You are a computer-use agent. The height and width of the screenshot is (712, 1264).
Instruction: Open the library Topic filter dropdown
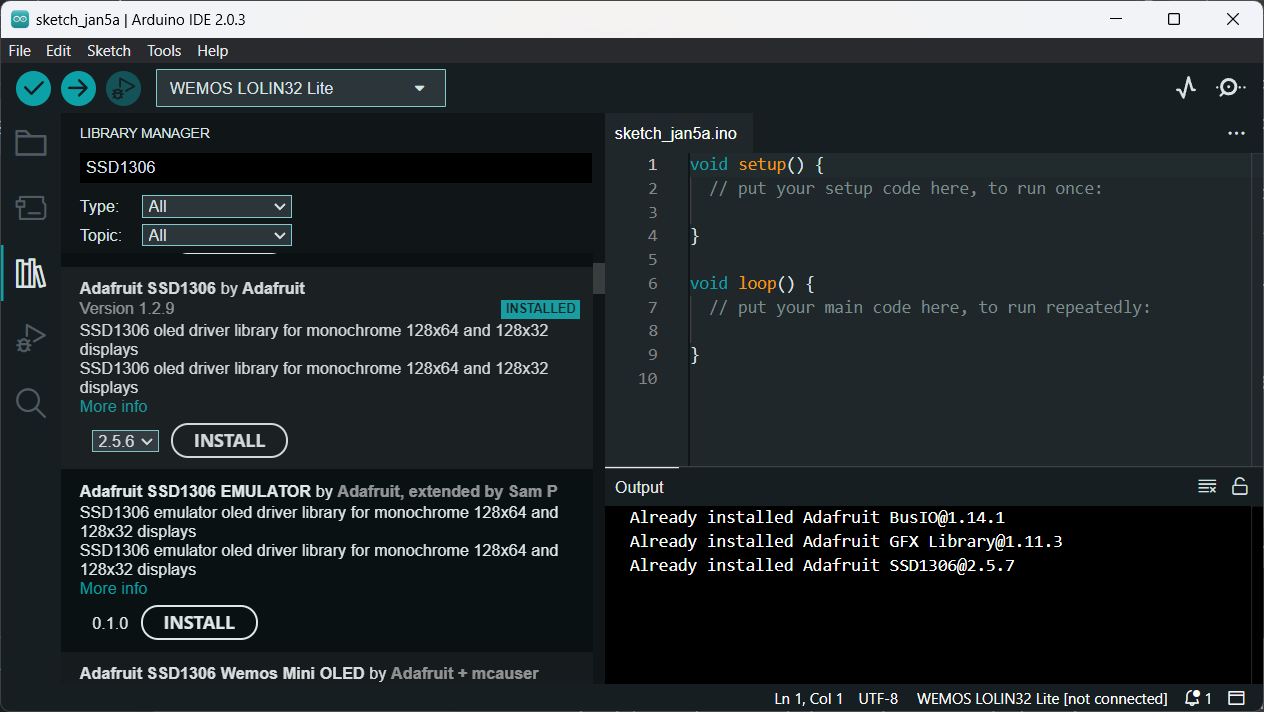coord(217,236)
